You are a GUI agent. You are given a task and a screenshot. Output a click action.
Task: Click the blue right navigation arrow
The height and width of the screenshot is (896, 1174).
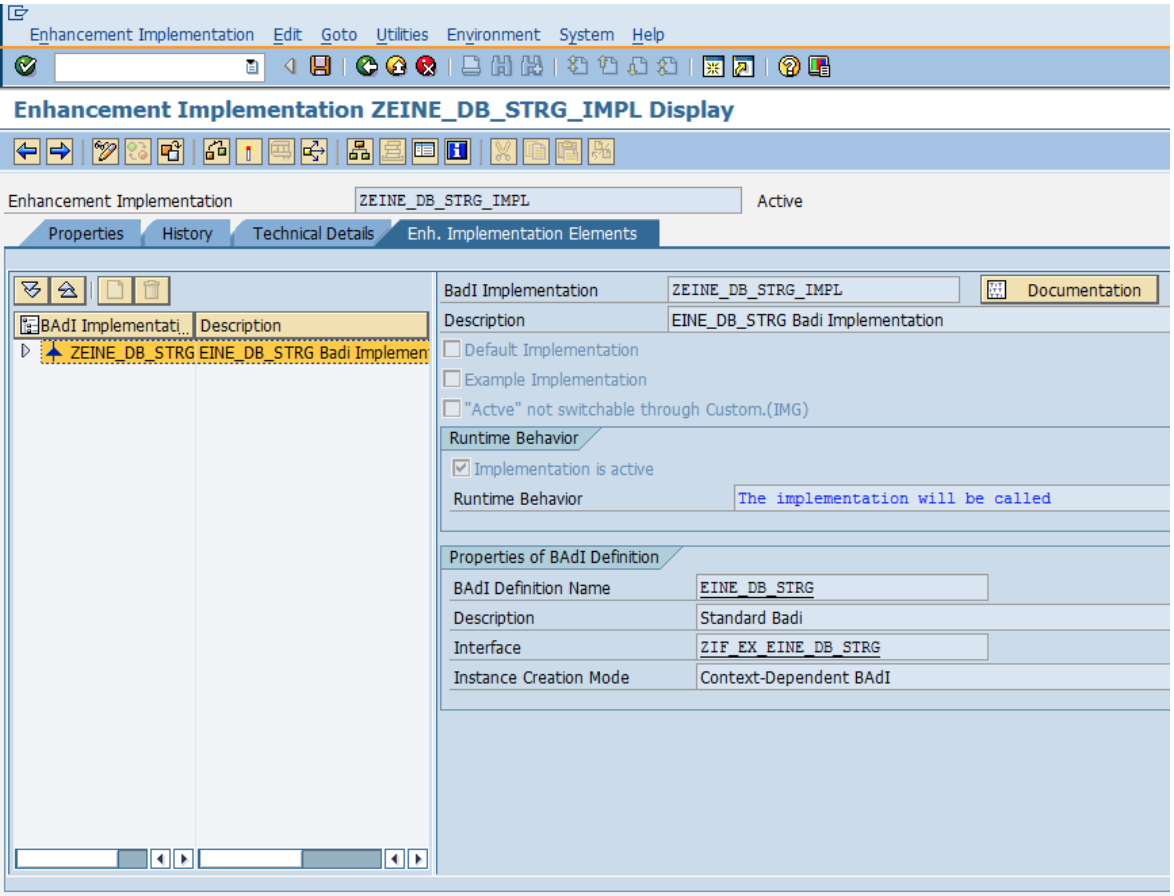(59, 151)
